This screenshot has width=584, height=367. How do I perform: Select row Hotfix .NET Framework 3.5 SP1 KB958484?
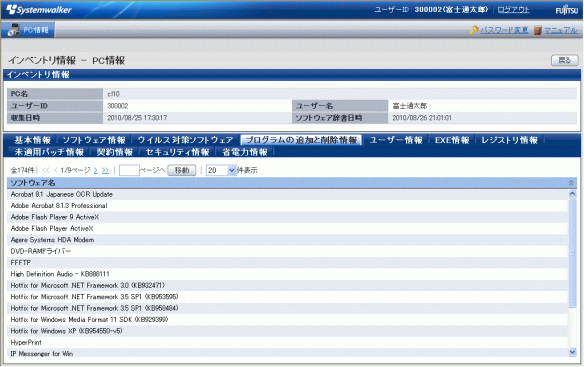(287, 308)
